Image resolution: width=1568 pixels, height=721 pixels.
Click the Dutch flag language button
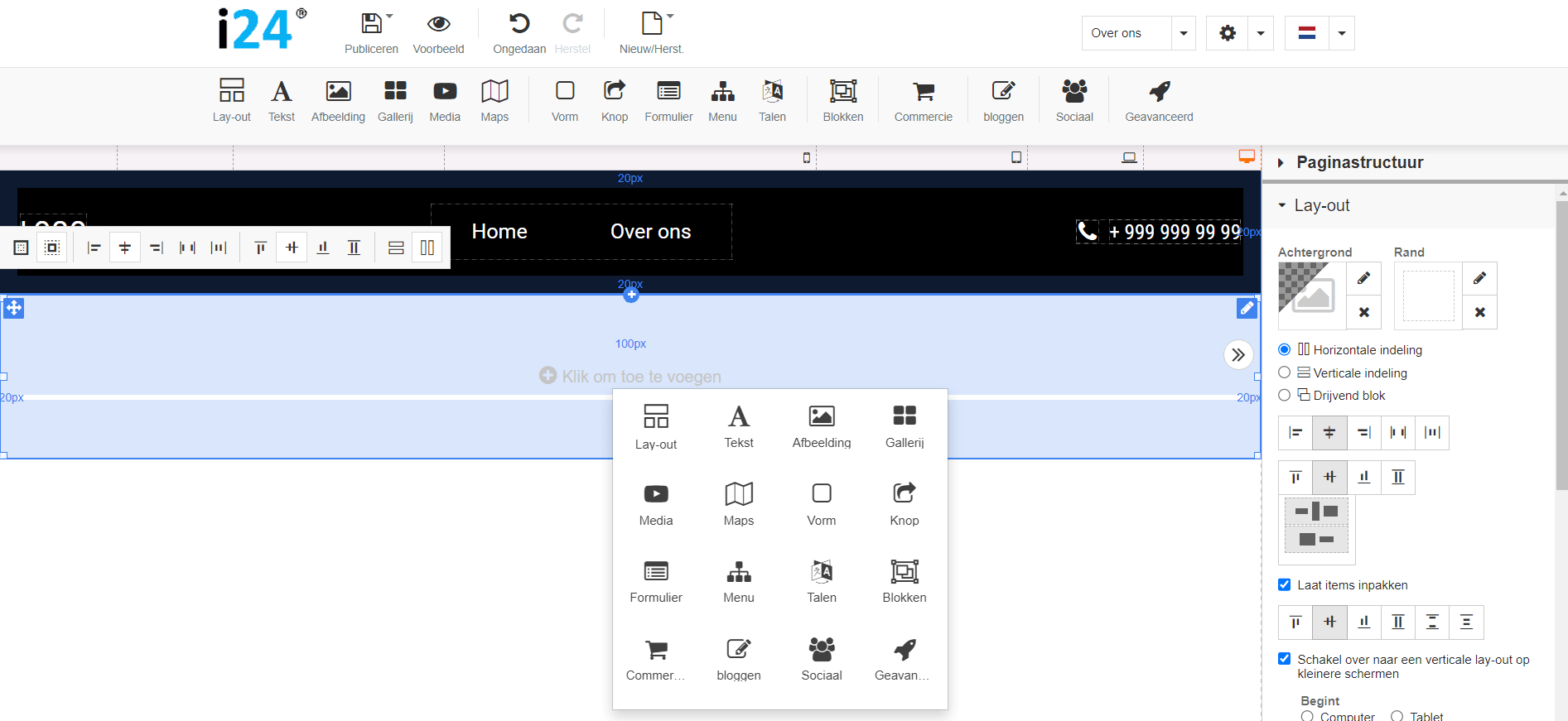pyautogui.click(x=1307, y=33)
